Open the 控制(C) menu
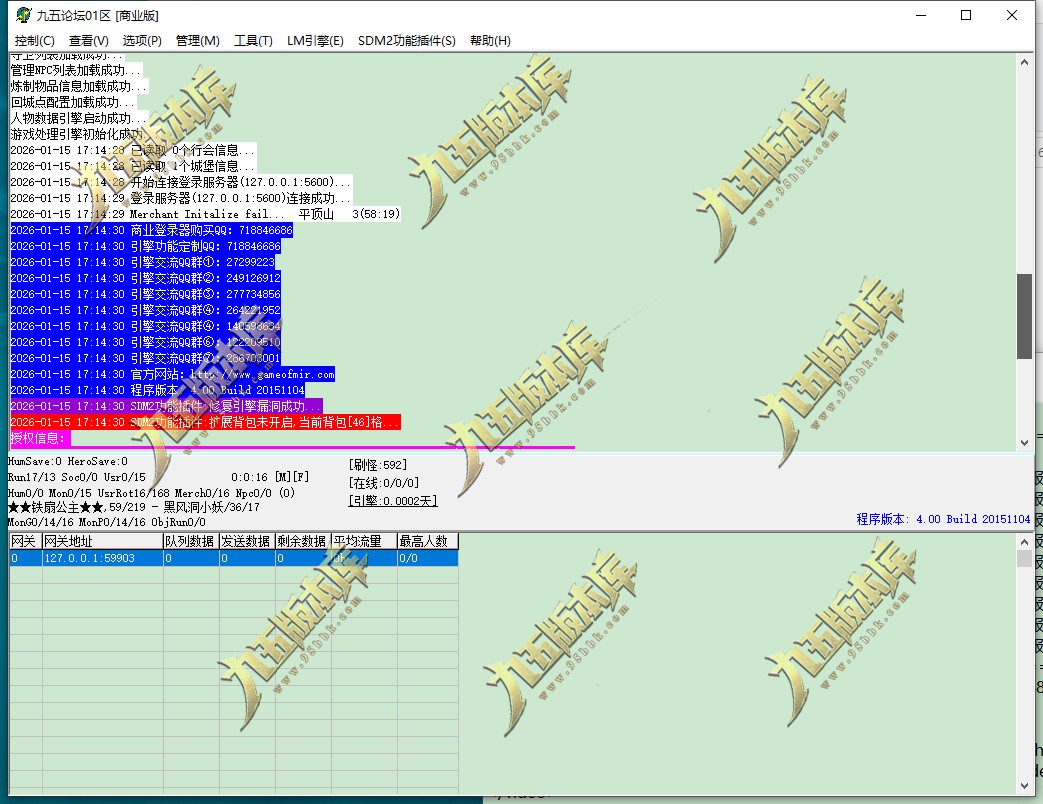The width and height of the screenshot is (1043, 804). (x=35, y=41)
